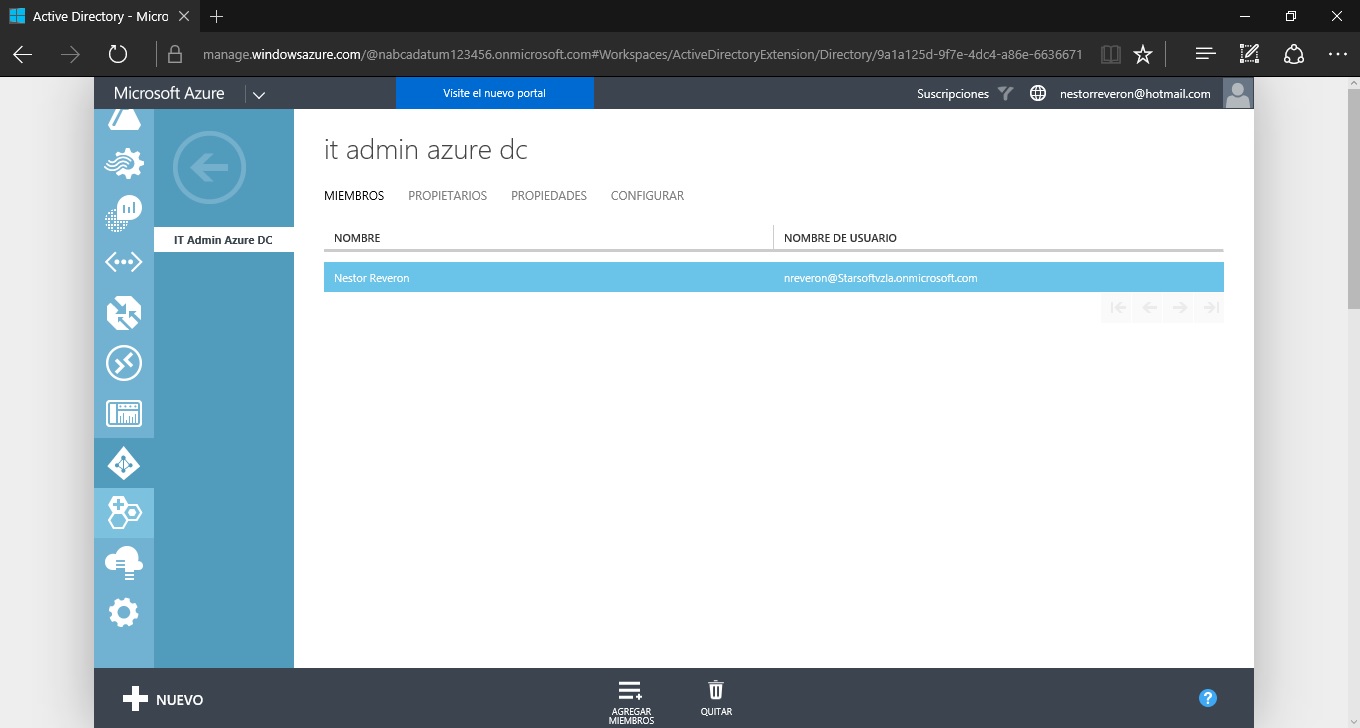The height and width of the screenshot is (728, 1360).
Task: Open the account menu nestorreveron@hotmail.com
Action: [1135, 94]
